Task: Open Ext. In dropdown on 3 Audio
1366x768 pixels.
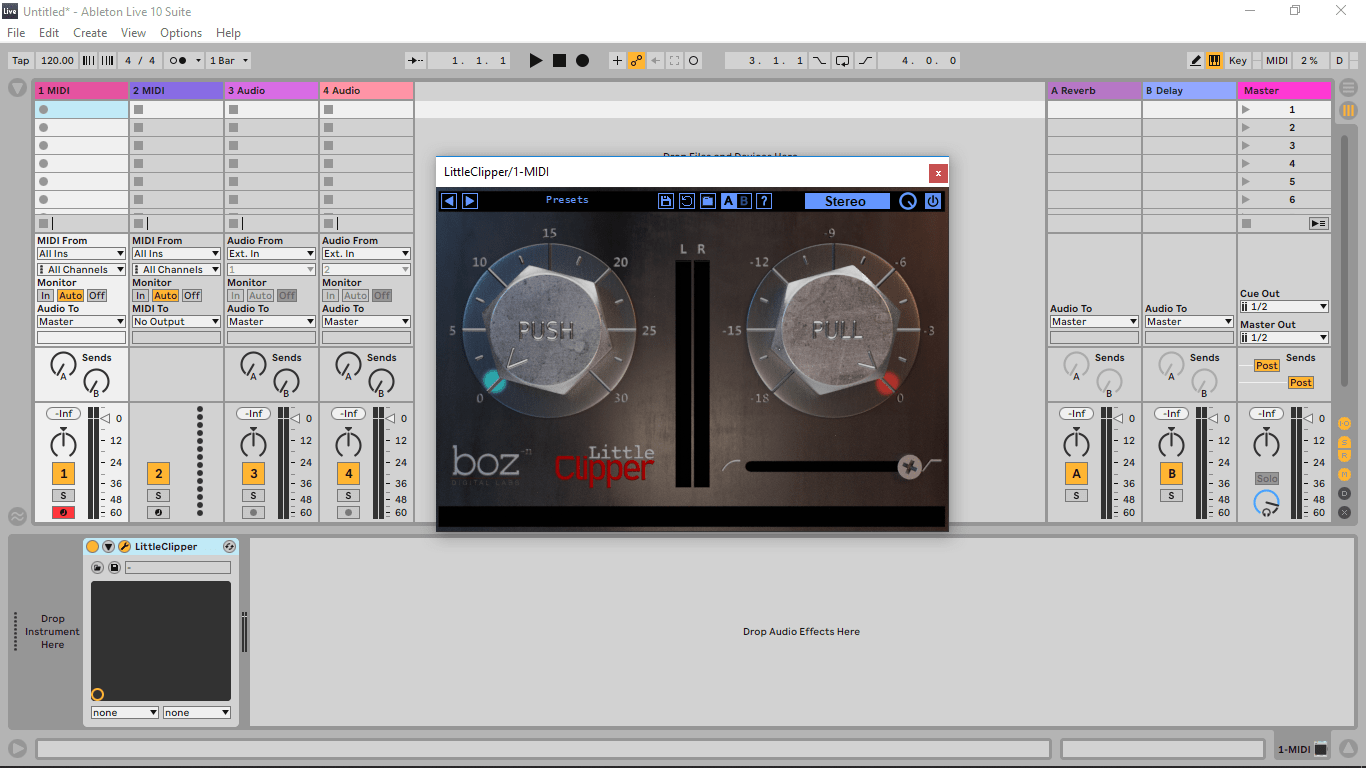Action: (271, 254)
